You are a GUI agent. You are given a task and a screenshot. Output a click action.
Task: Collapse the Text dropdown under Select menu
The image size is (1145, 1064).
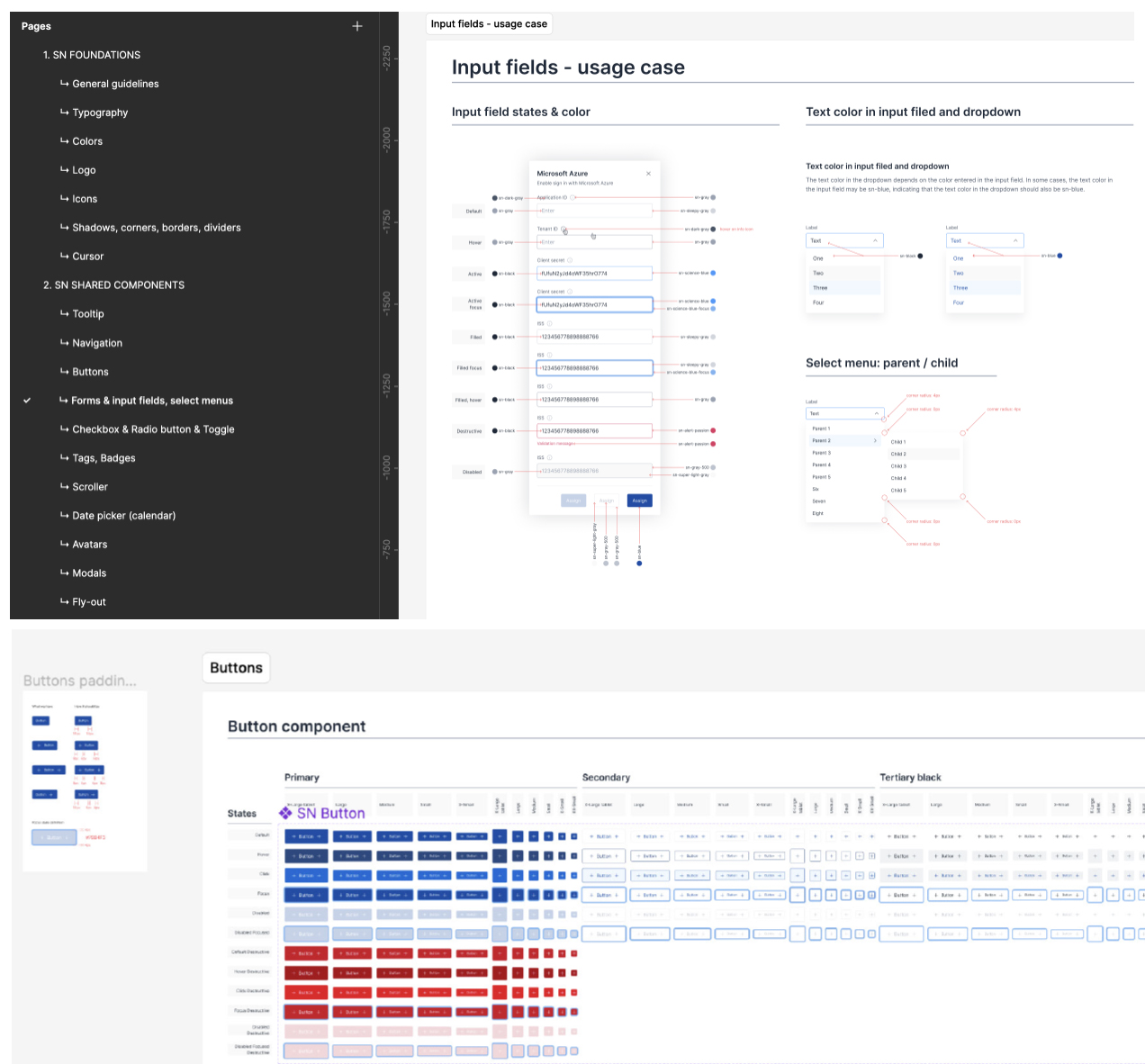tap(877, 413)
